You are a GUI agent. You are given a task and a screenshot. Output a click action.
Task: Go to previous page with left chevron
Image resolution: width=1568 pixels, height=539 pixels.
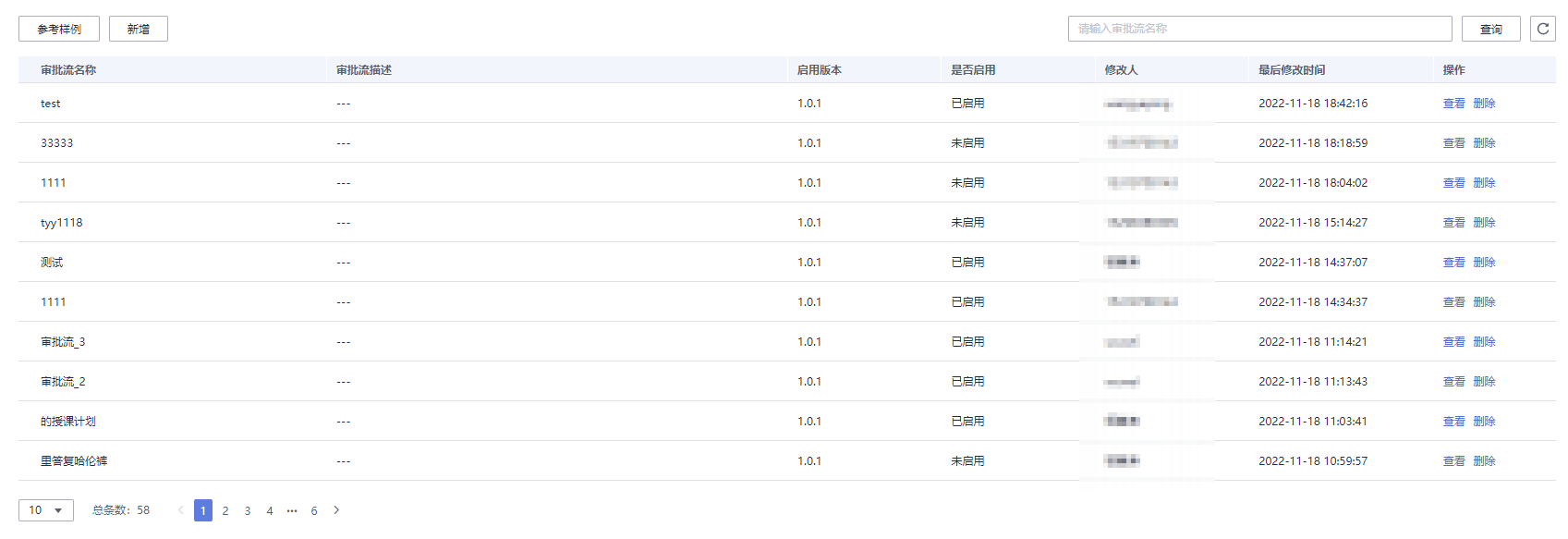(181, 510)
